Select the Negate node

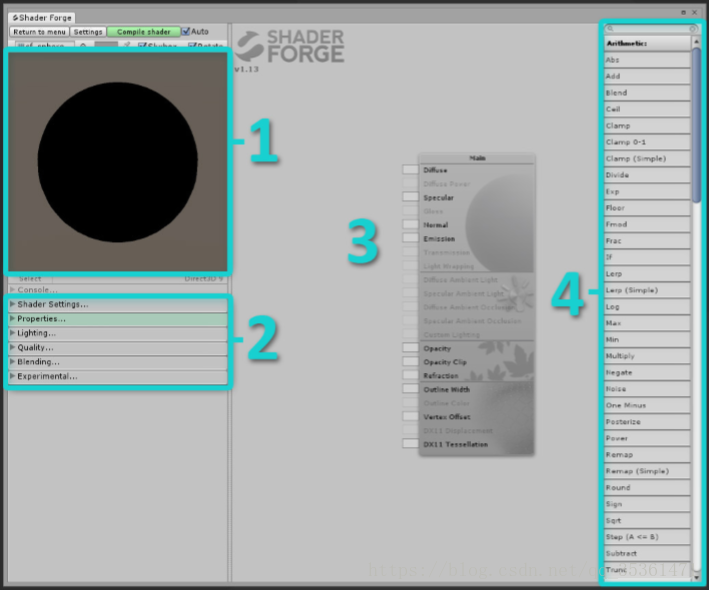(648, 373)
